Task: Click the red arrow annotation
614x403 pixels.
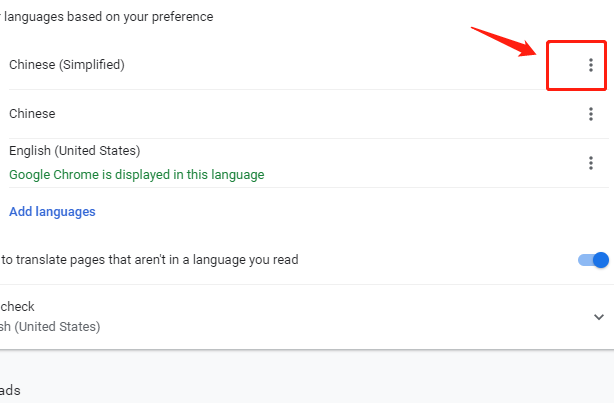Action: (x=507, y=44)
